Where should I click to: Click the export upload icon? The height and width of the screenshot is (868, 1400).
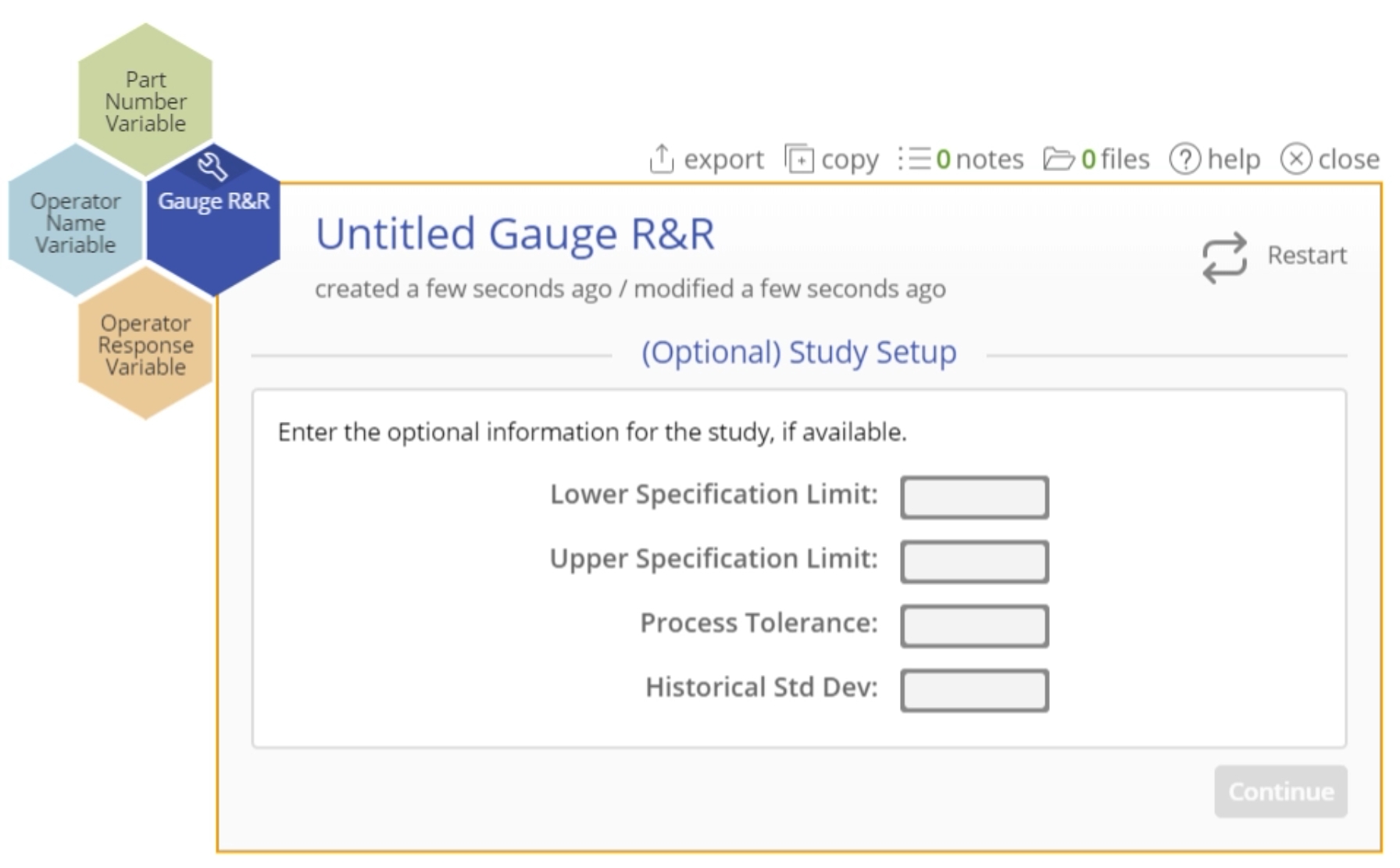pyautogui.click(x=661, y=159)
